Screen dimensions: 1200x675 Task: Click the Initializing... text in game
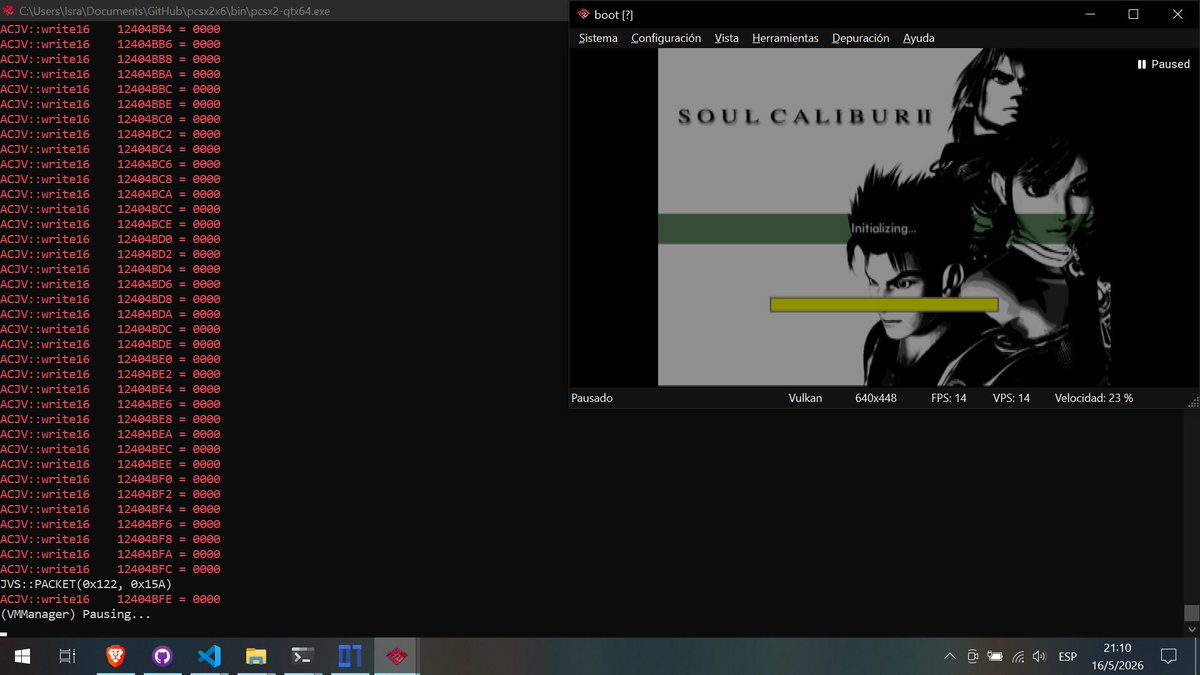pos(883,229)
